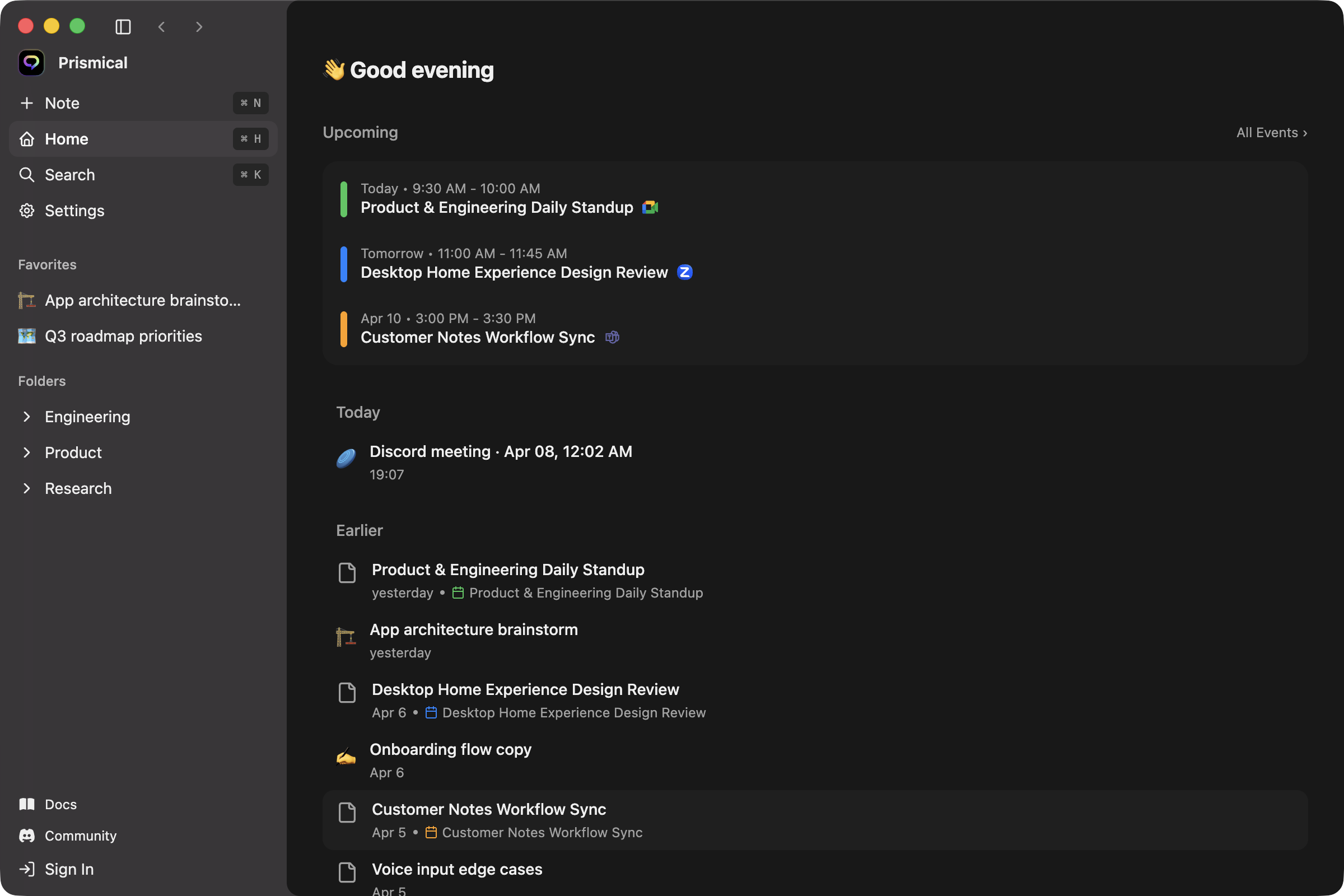Expand the Research folder
Viewport: 1344px width, 896px height.
point(27,488)
